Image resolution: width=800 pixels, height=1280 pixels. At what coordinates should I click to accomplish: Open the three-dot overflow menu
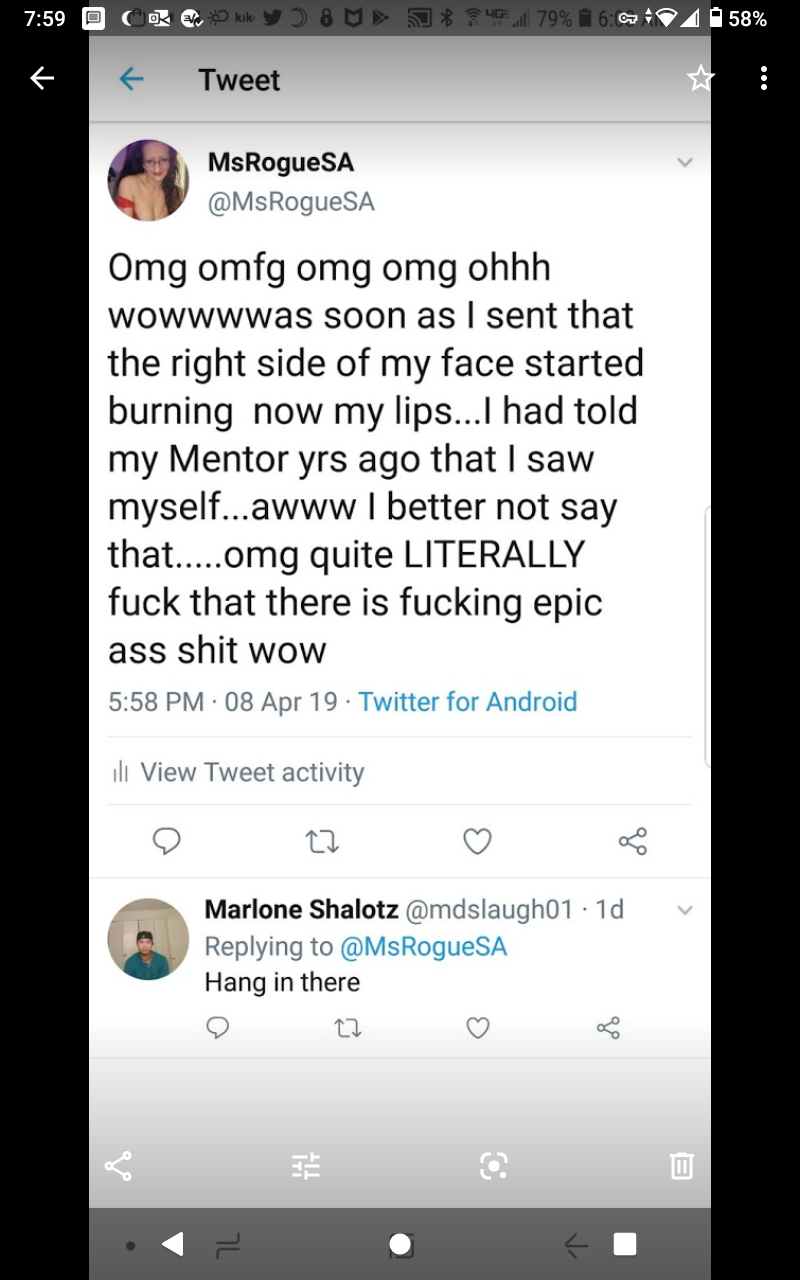tap(764, 78)
